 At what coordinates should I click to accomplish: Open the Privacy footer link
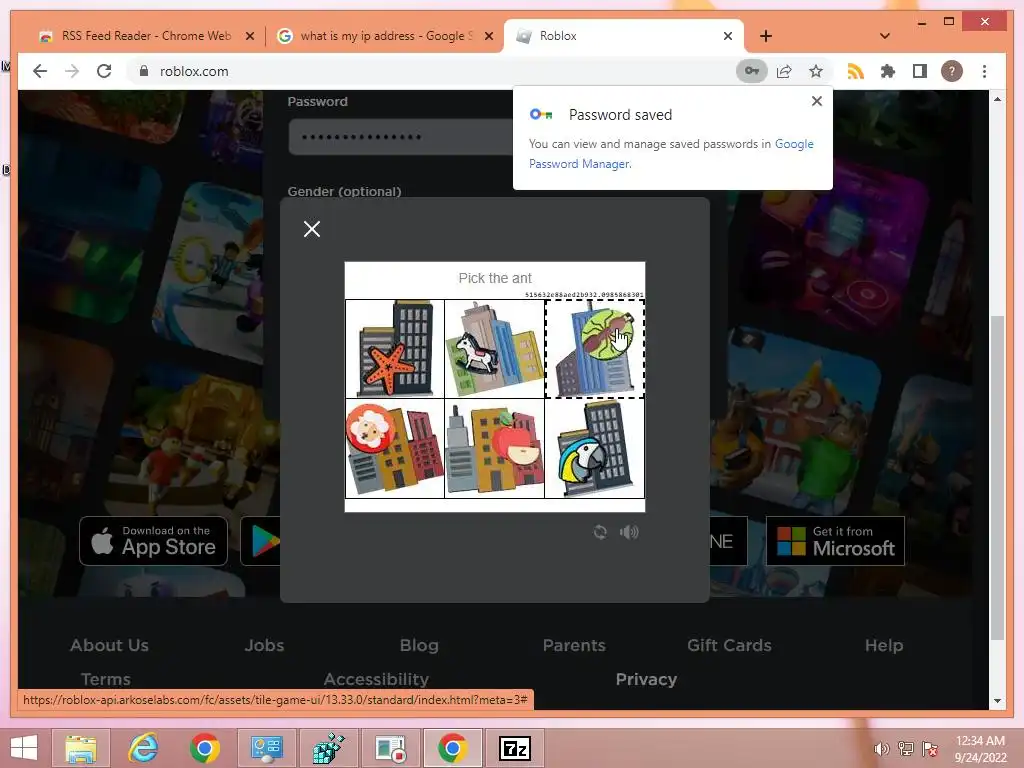tap(646, 679)
